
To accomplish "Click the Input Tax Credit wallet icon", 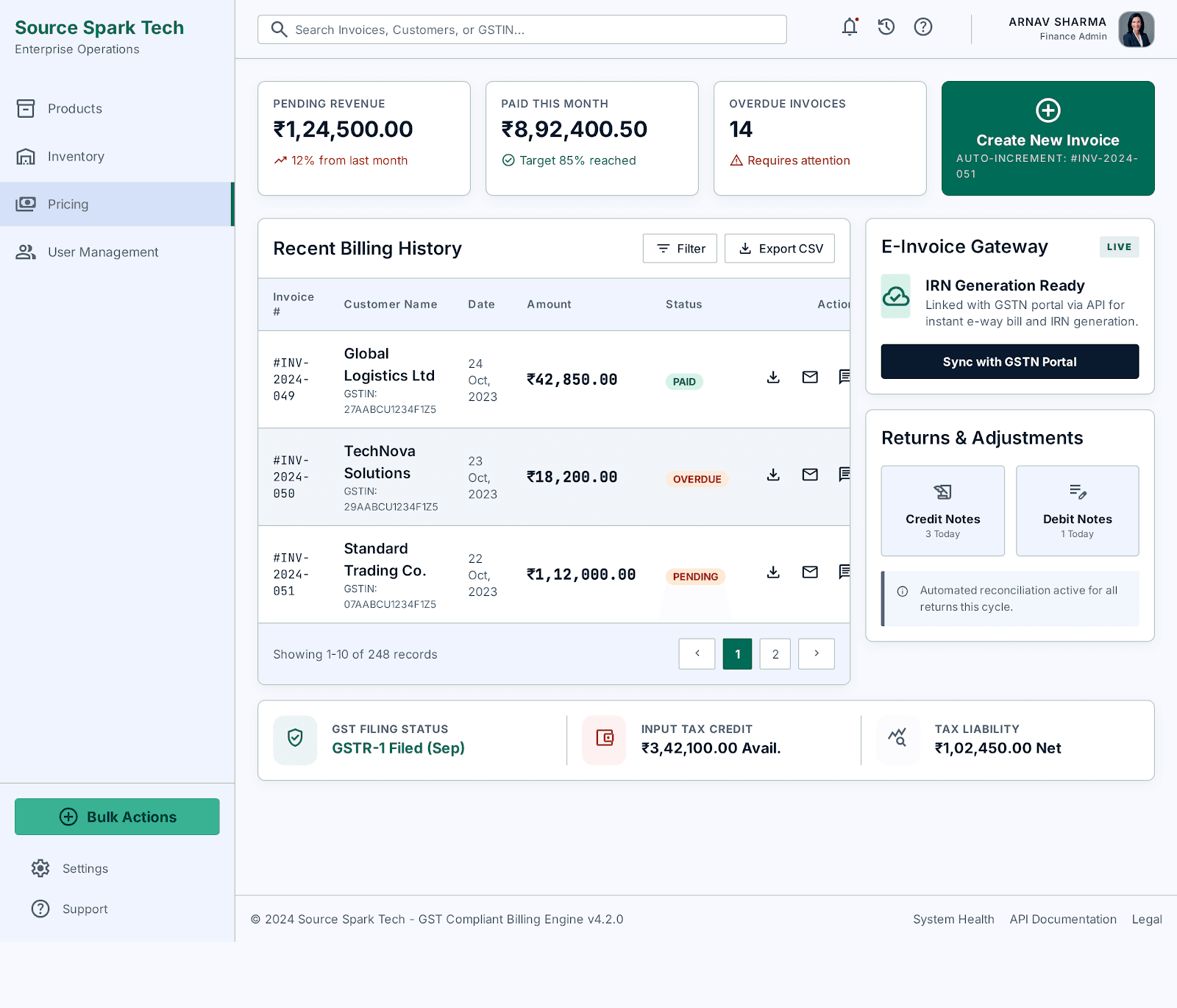I will tap(605, 738).
